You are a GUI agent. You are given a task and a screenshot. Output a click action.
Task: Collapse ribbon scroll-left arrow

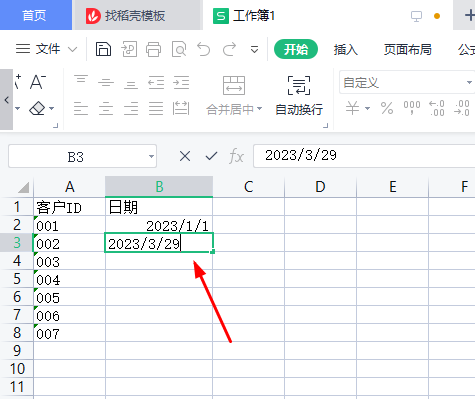coord(6,100)
